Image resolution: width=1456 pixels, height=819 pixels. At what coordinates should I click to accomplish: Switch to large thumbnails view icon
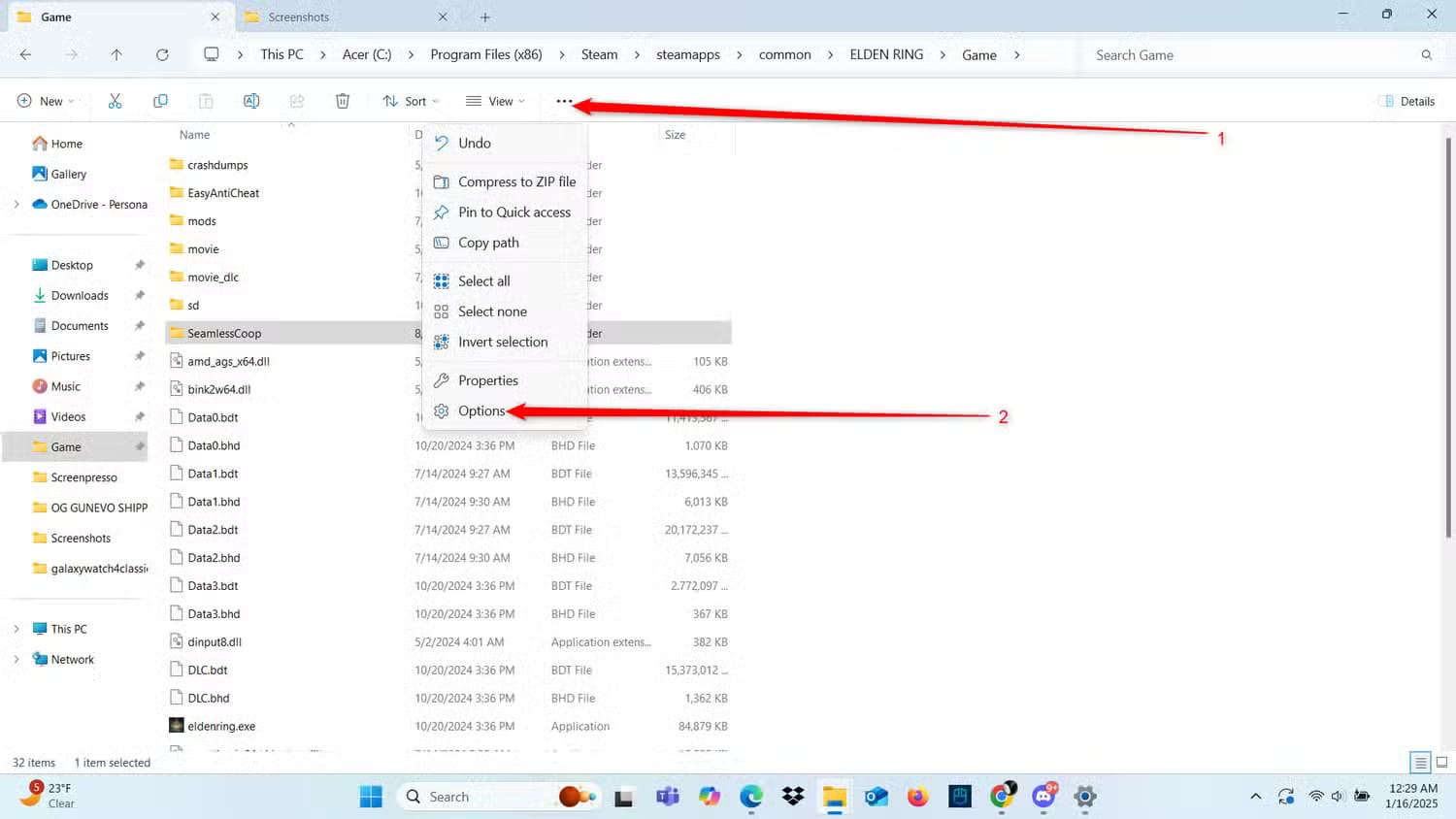(1441, 763)
